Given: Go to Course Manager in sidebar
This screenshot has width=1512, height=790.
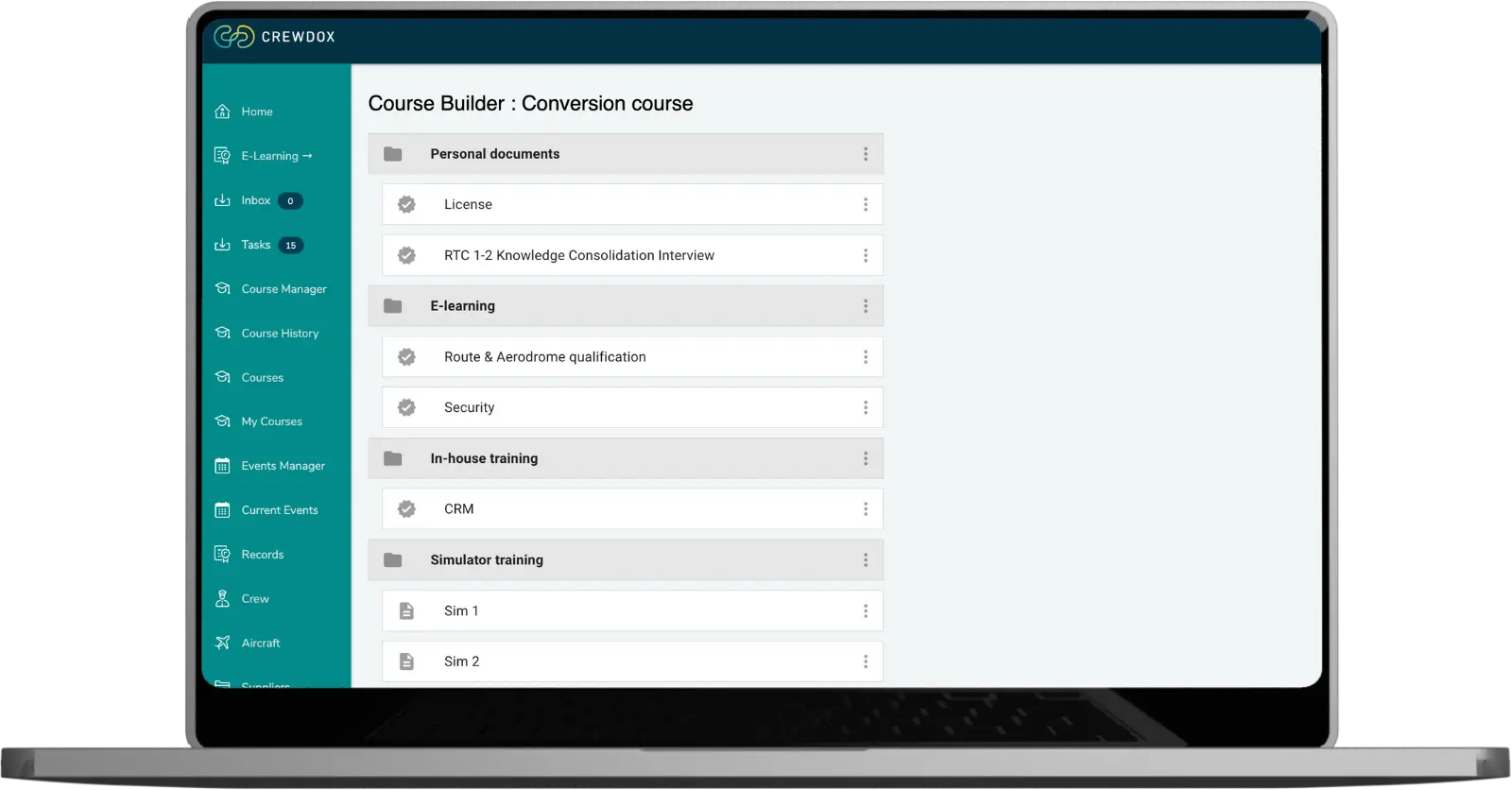Looking at the screenshot, I should (x=283, y=289).
